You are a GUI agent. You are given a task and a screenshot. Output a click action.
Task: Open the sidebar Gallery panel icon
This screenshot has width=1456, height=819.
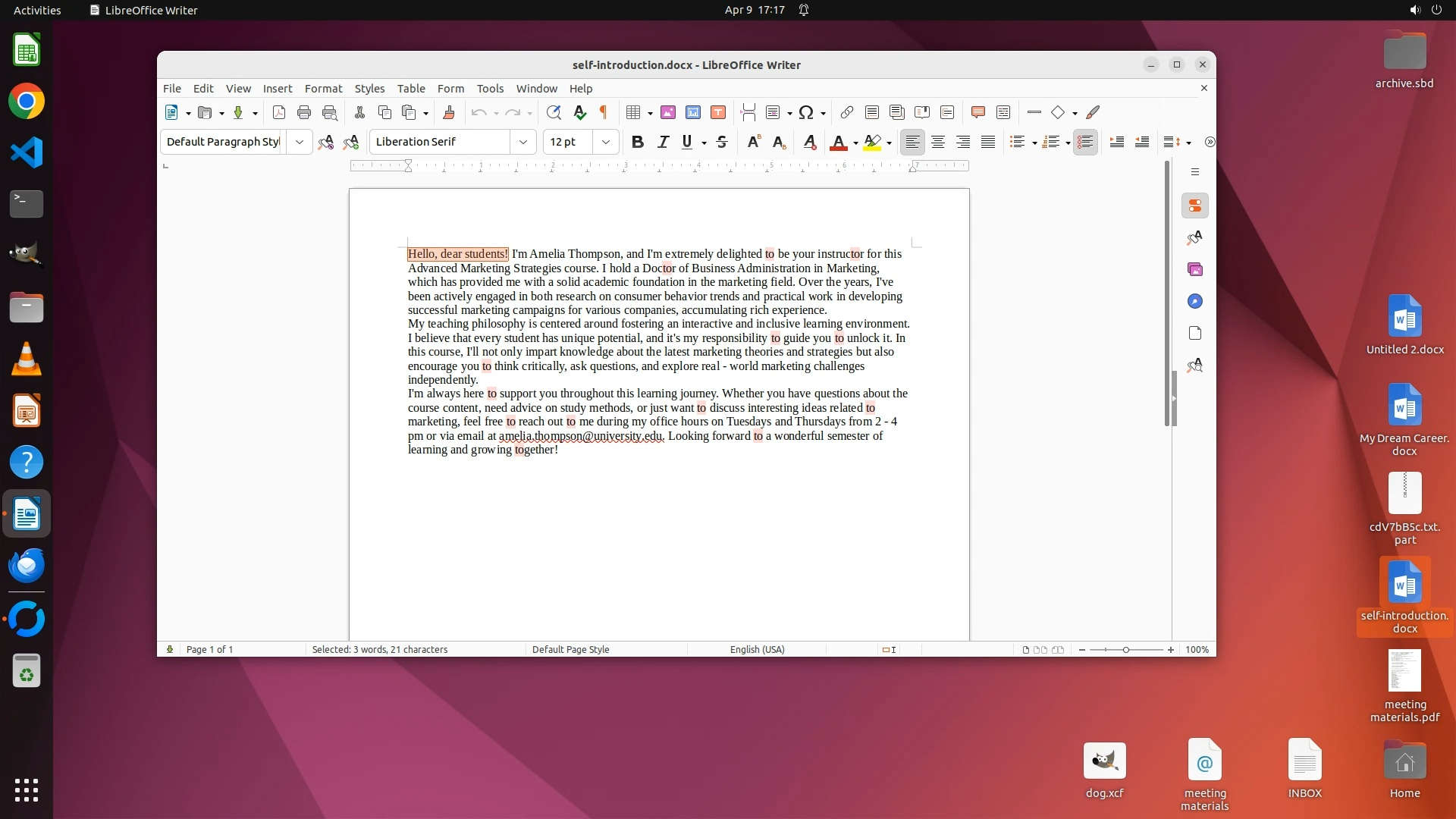click(x=1195, y=269)
